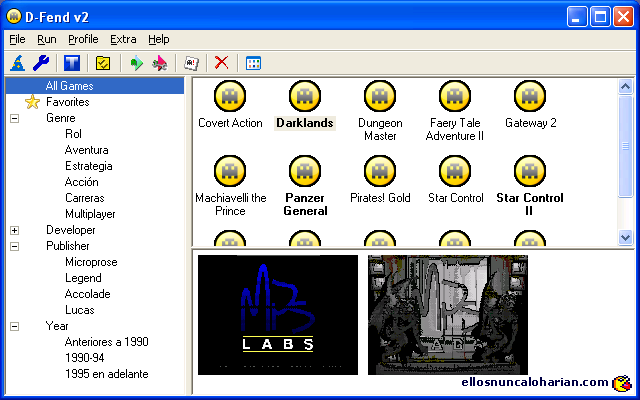This screenshot has height=400, width=640.
Task: Select the Multiplayer genre
Action: click(90, 214)
